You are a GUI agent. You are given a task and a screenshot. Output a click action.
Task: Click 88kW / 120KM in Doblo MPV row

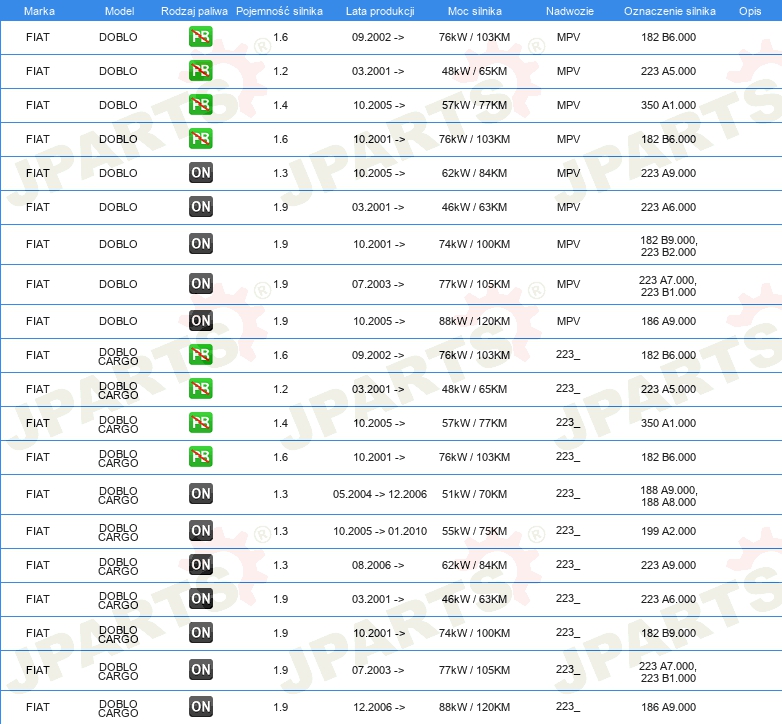pos(474,321)
